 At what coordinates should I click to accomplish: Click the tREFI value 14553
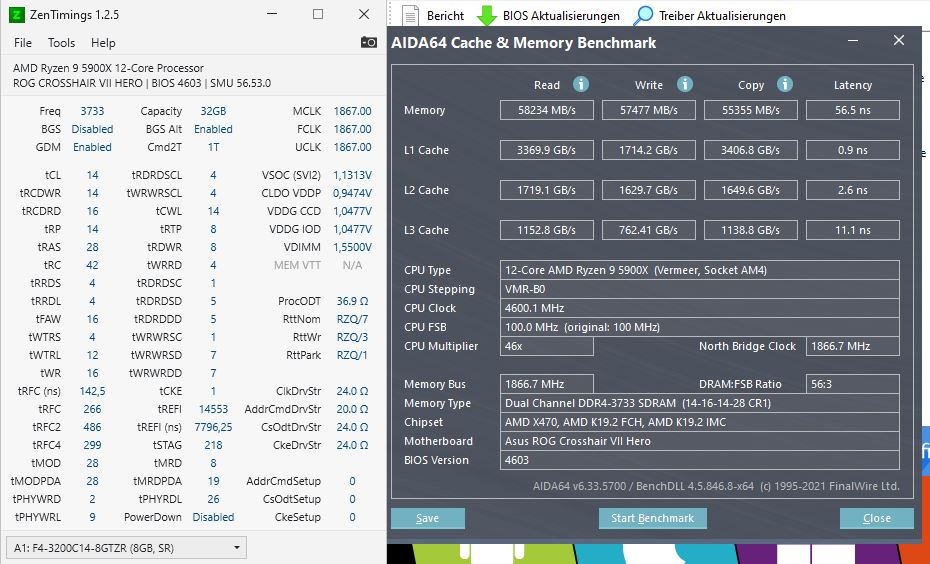pos(213,409)
